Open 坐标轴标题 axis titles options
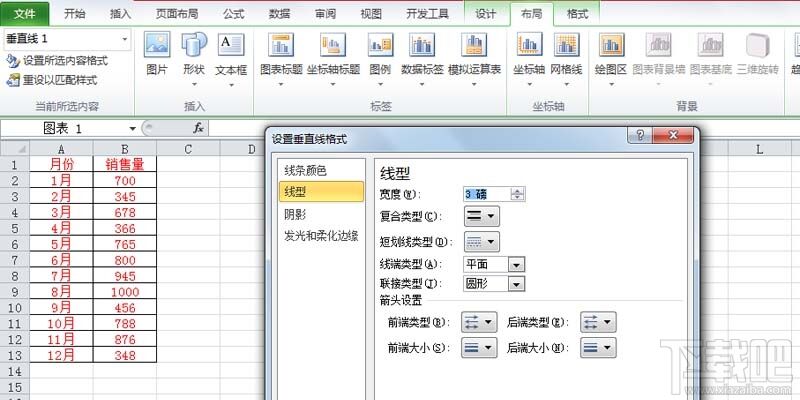 click(333, 57)
